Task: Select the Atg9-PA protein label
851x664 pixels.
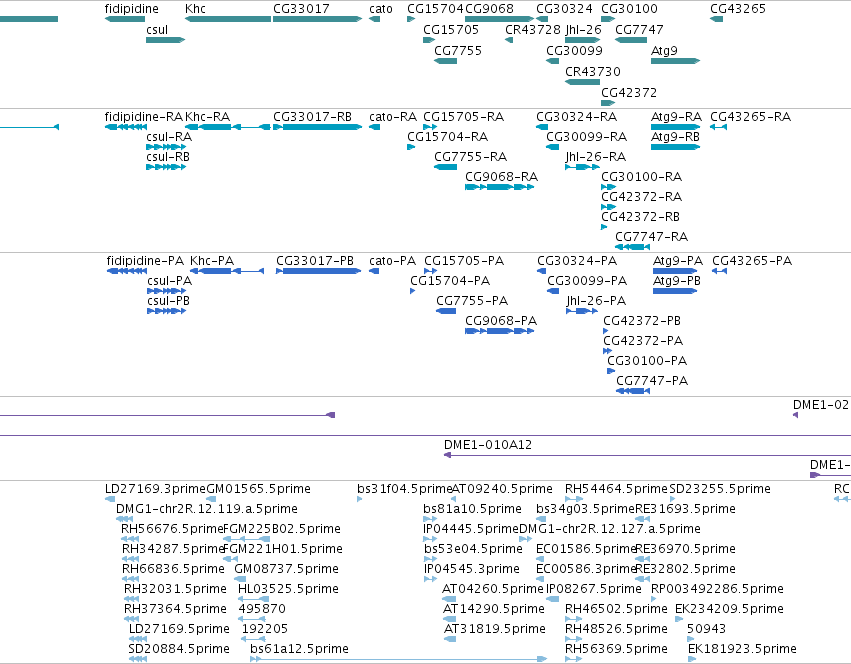Action: click(x=677, y=261)
